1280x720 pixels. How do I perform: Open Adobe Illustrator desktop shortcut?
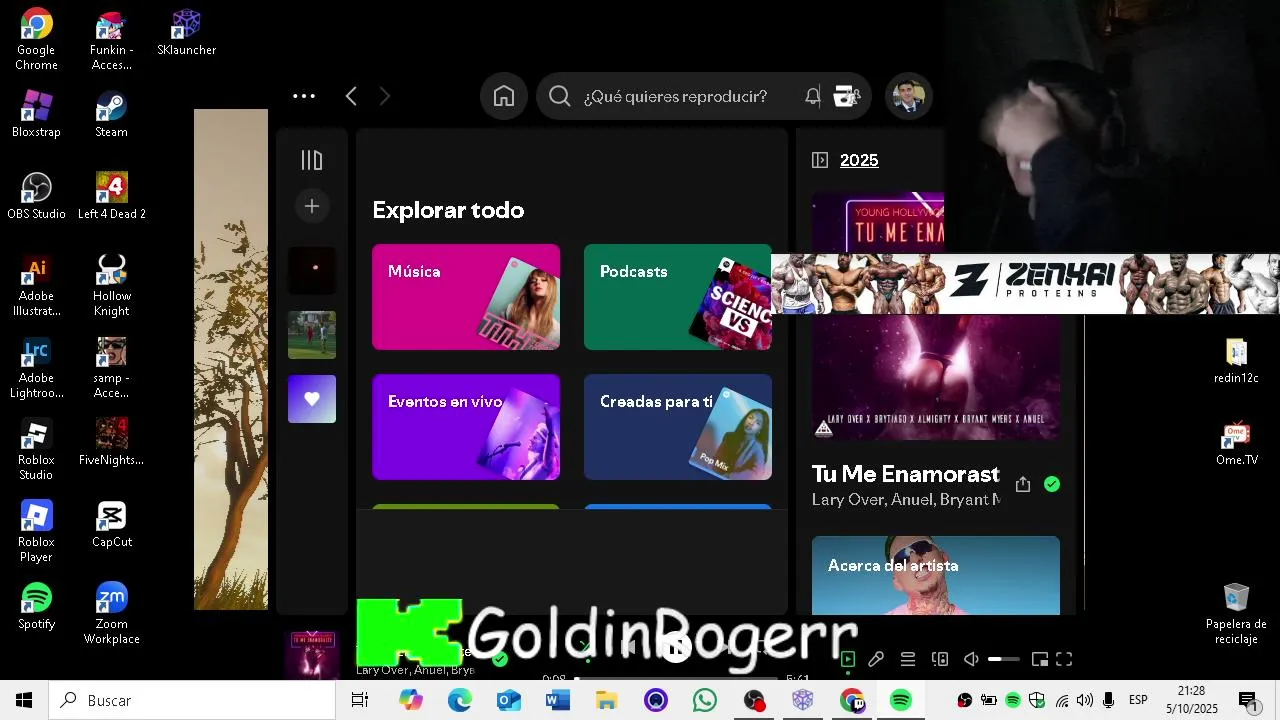click(36, 286)
